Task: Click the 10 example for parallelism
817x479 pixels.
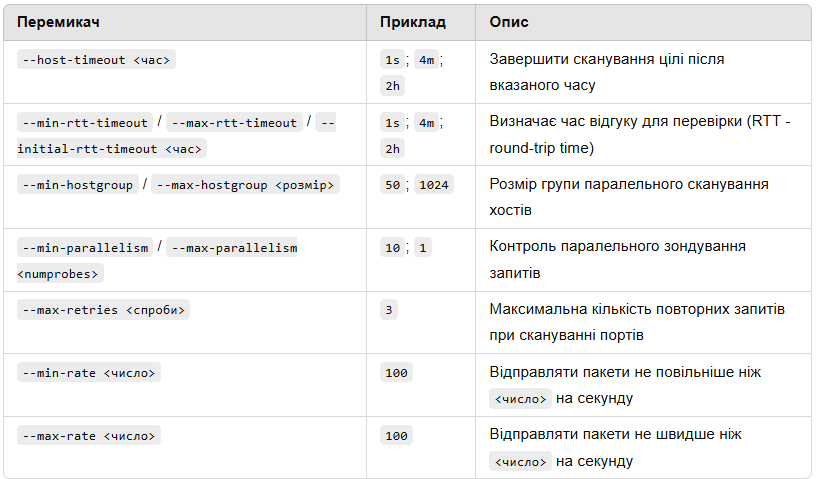Action: point(392,248)
